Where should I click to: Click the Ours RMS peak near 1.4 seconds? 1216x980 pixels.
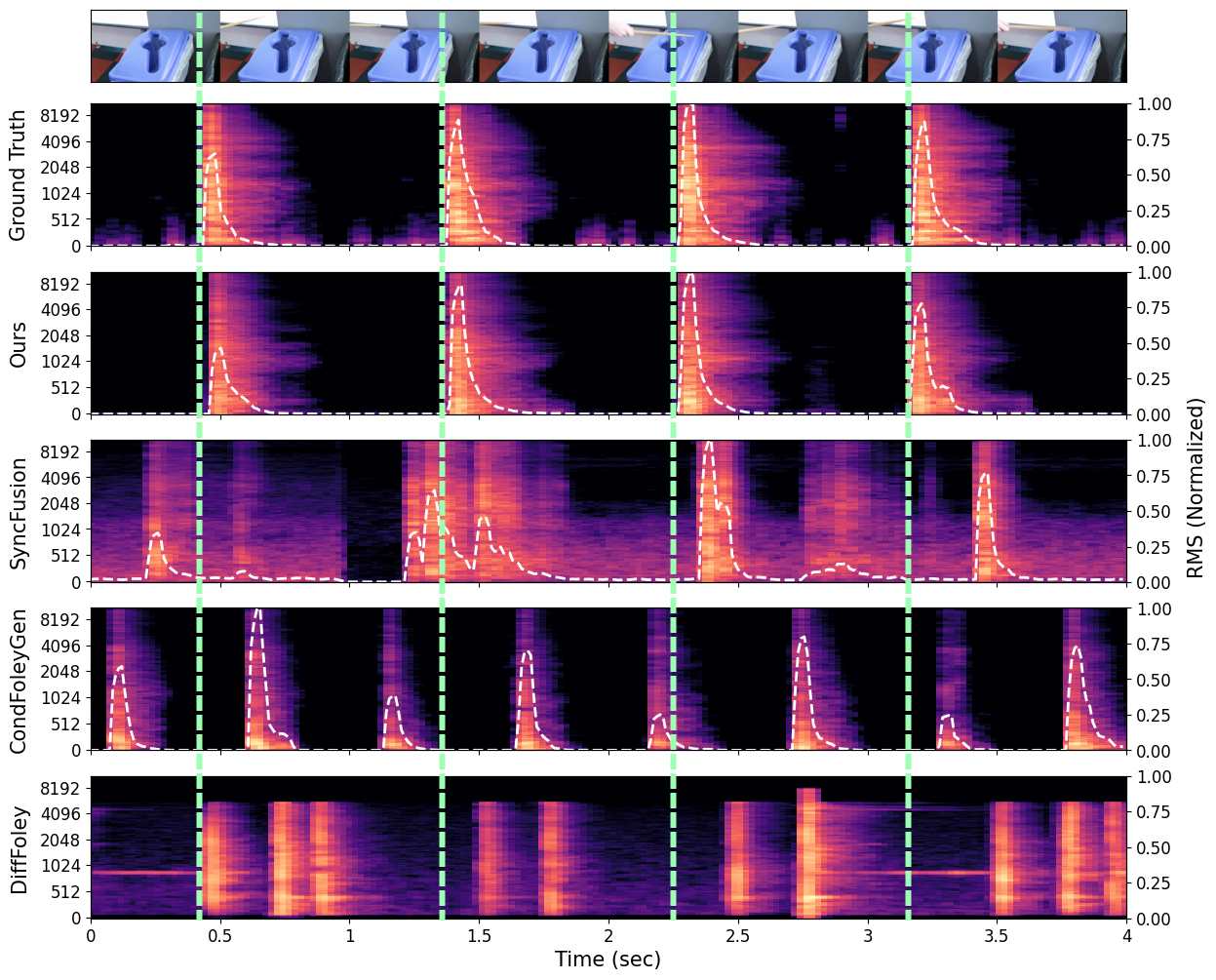click(458, 288)
